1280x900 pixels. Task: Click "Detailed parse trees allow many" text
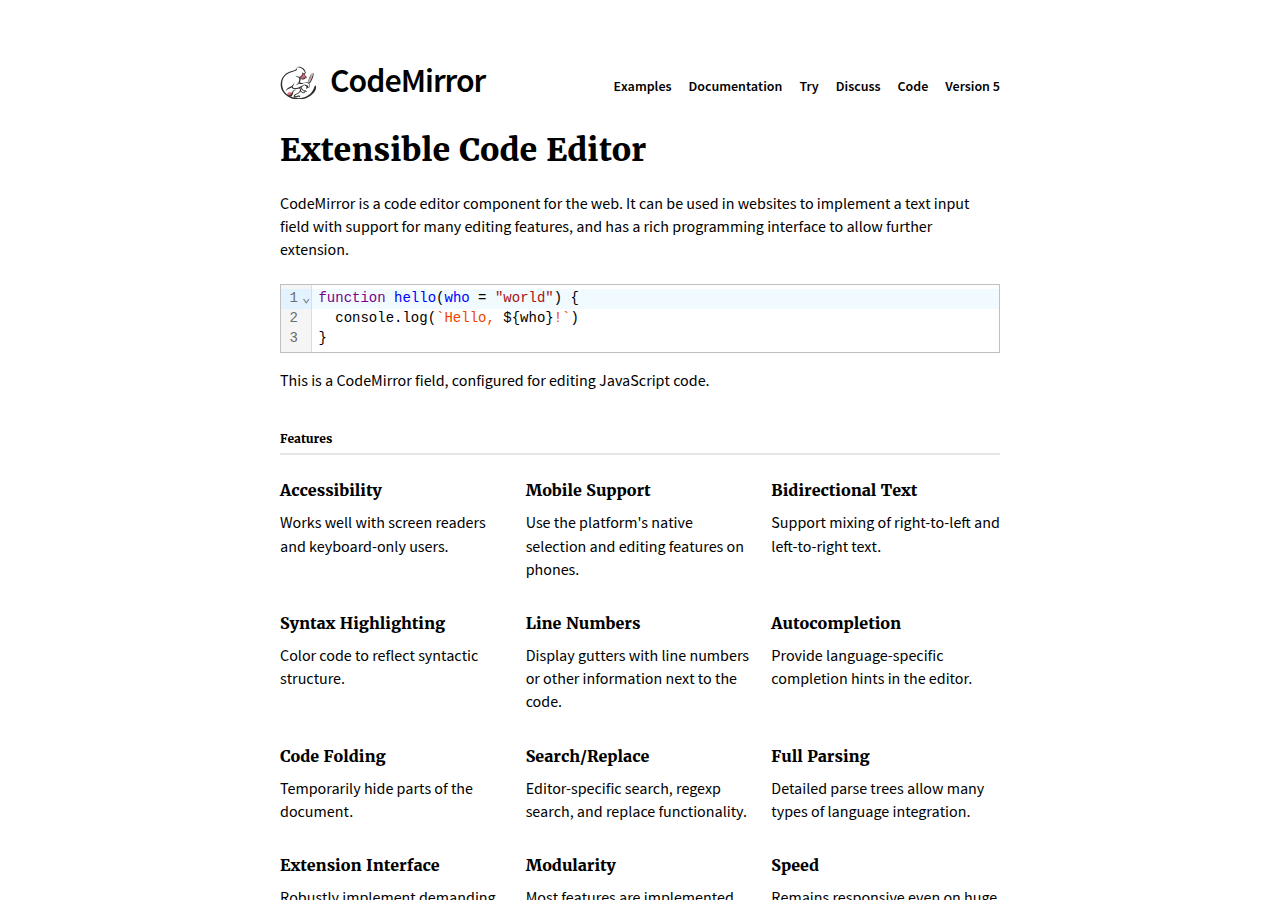[878, 789]
